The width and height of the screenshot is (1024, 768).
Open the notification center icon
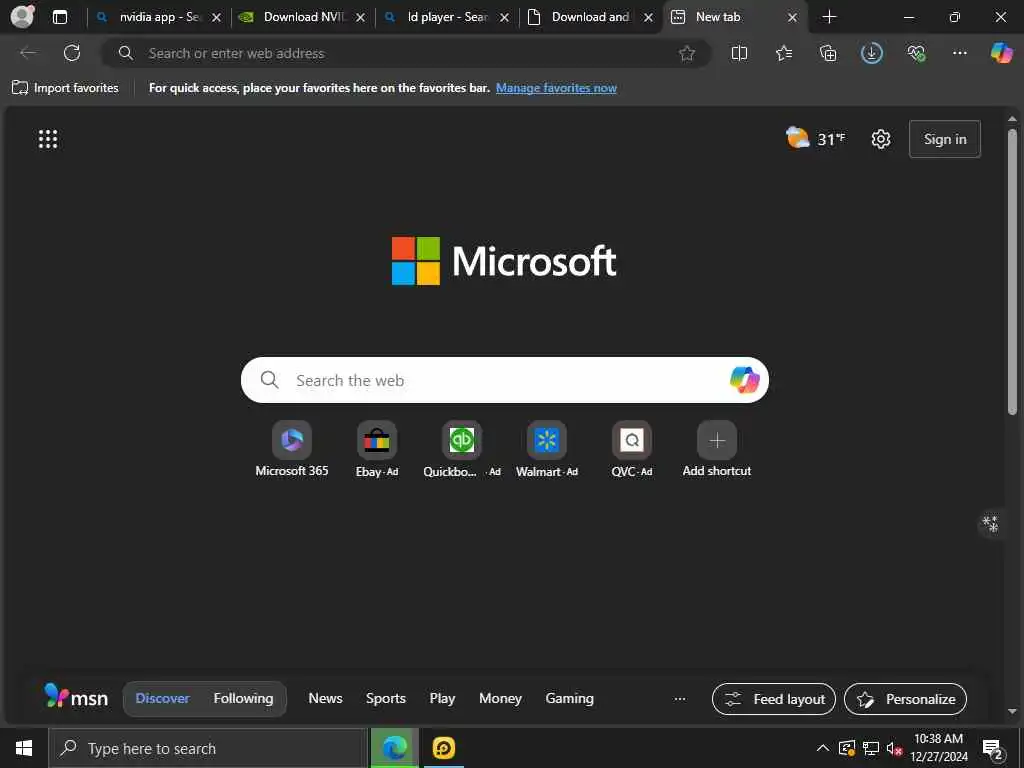point(993,749)
